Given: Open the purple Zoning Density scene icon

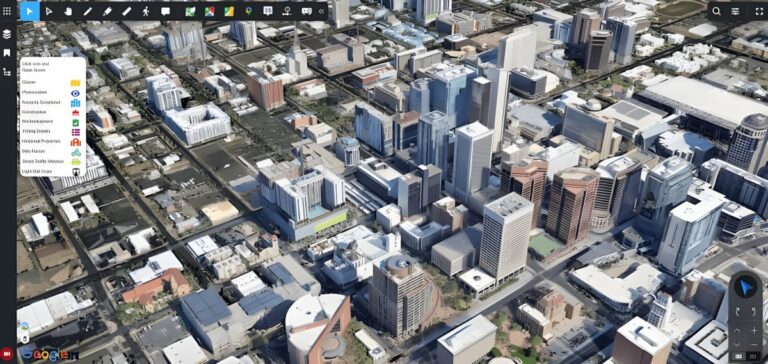Looking at the screenshot, I should (x=75, y=132).
